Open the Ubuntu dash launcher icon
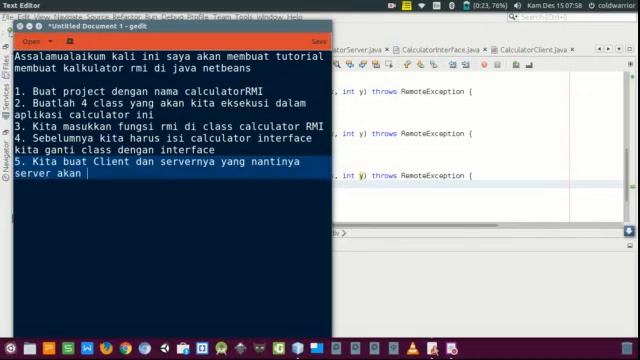This screenshot has width=640, height=360. point(11,348)
